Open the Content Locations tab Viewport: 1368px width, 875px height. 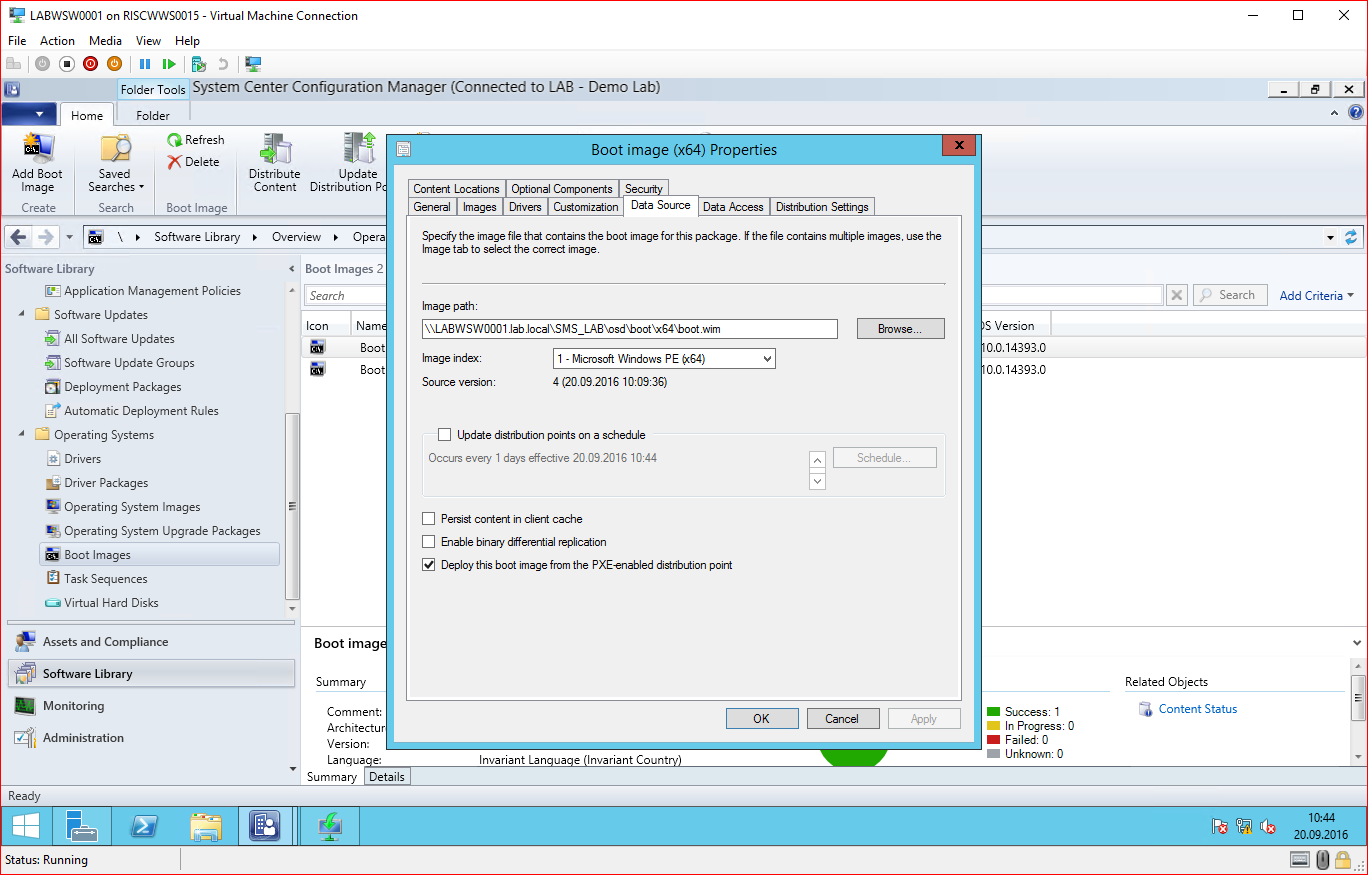456,189
